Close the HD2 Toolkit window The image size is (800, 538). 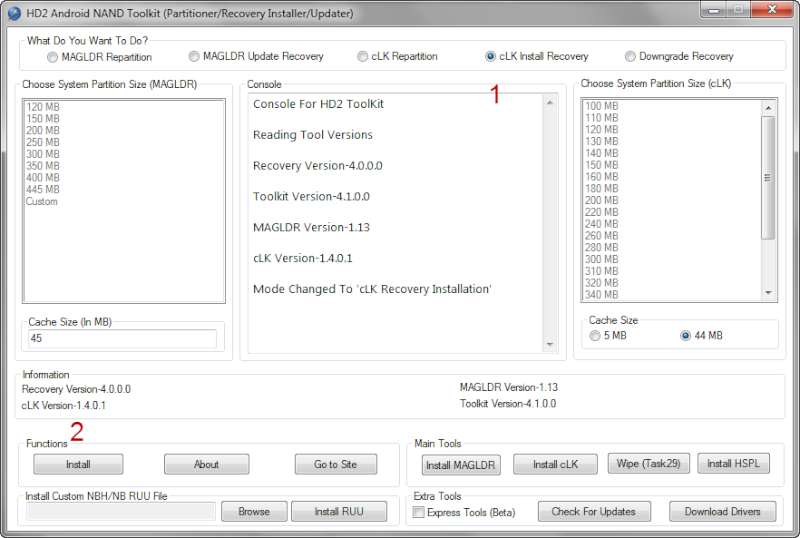tap(772, 10)
